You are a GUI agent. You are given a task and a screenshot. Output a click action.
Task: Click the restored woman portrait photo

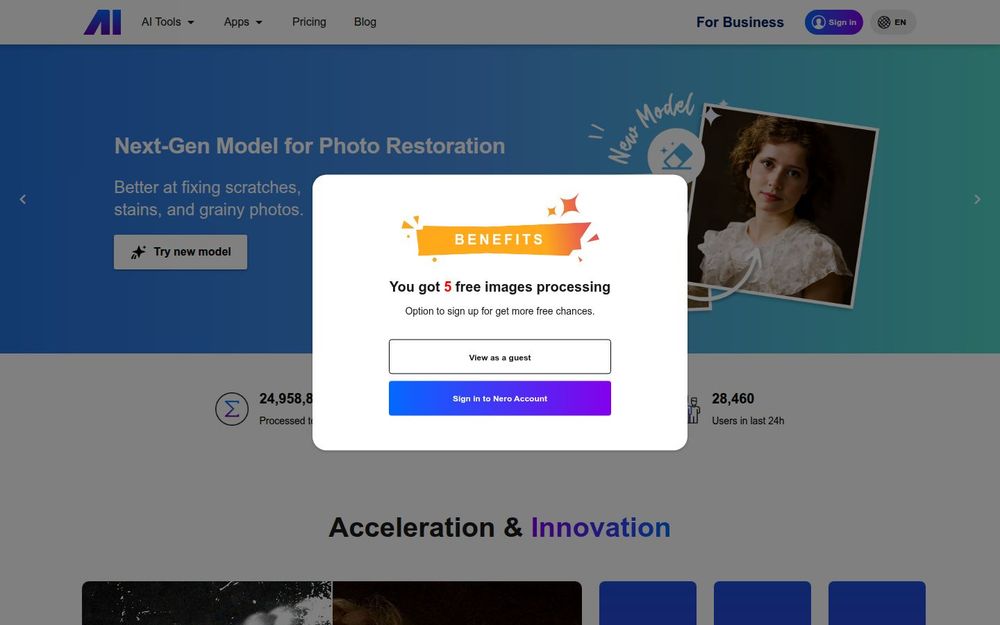[x=783, y=205]
